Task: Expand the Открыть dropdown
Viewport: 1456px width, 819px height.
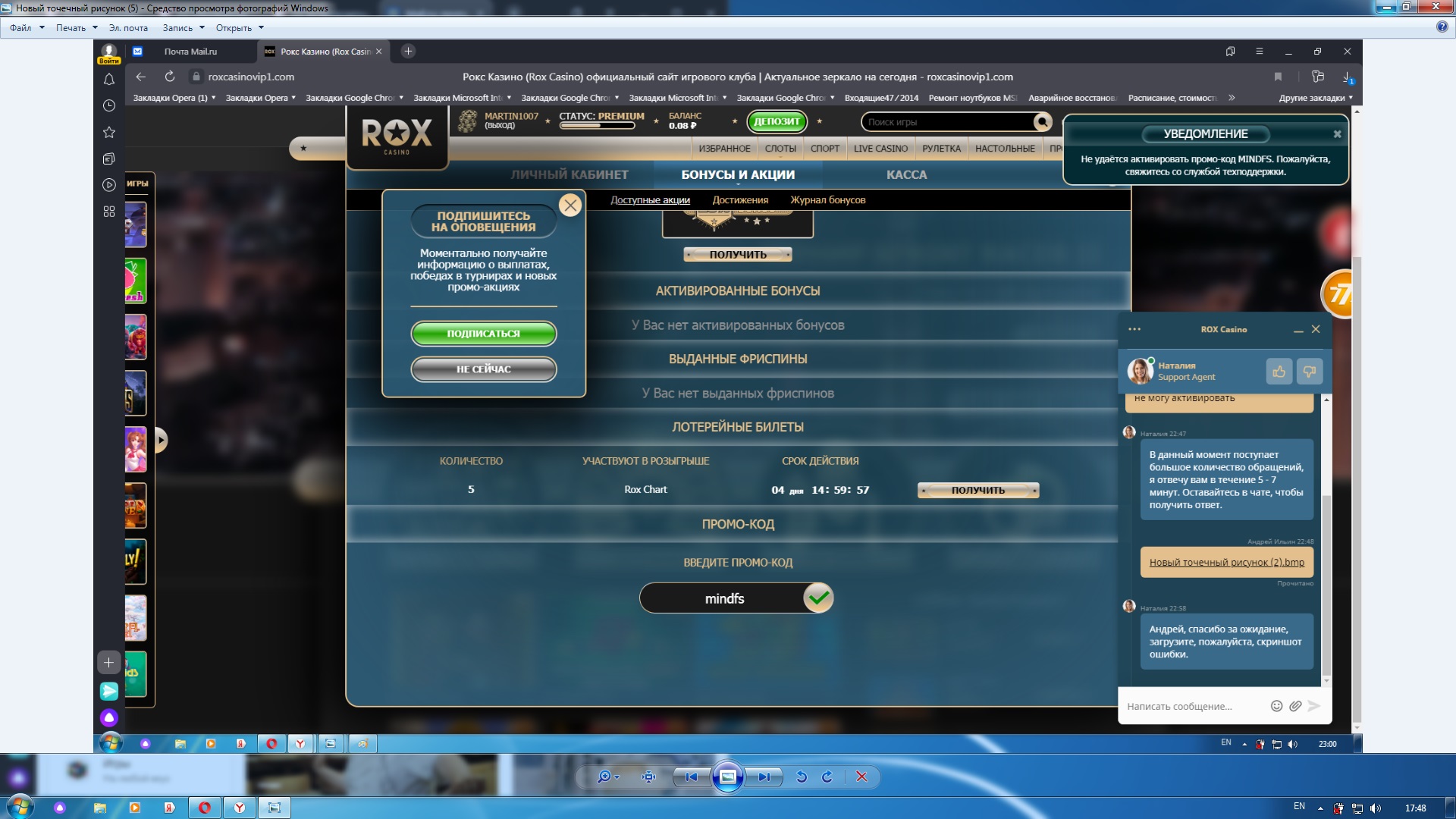Action: click(x=239, y=28)
